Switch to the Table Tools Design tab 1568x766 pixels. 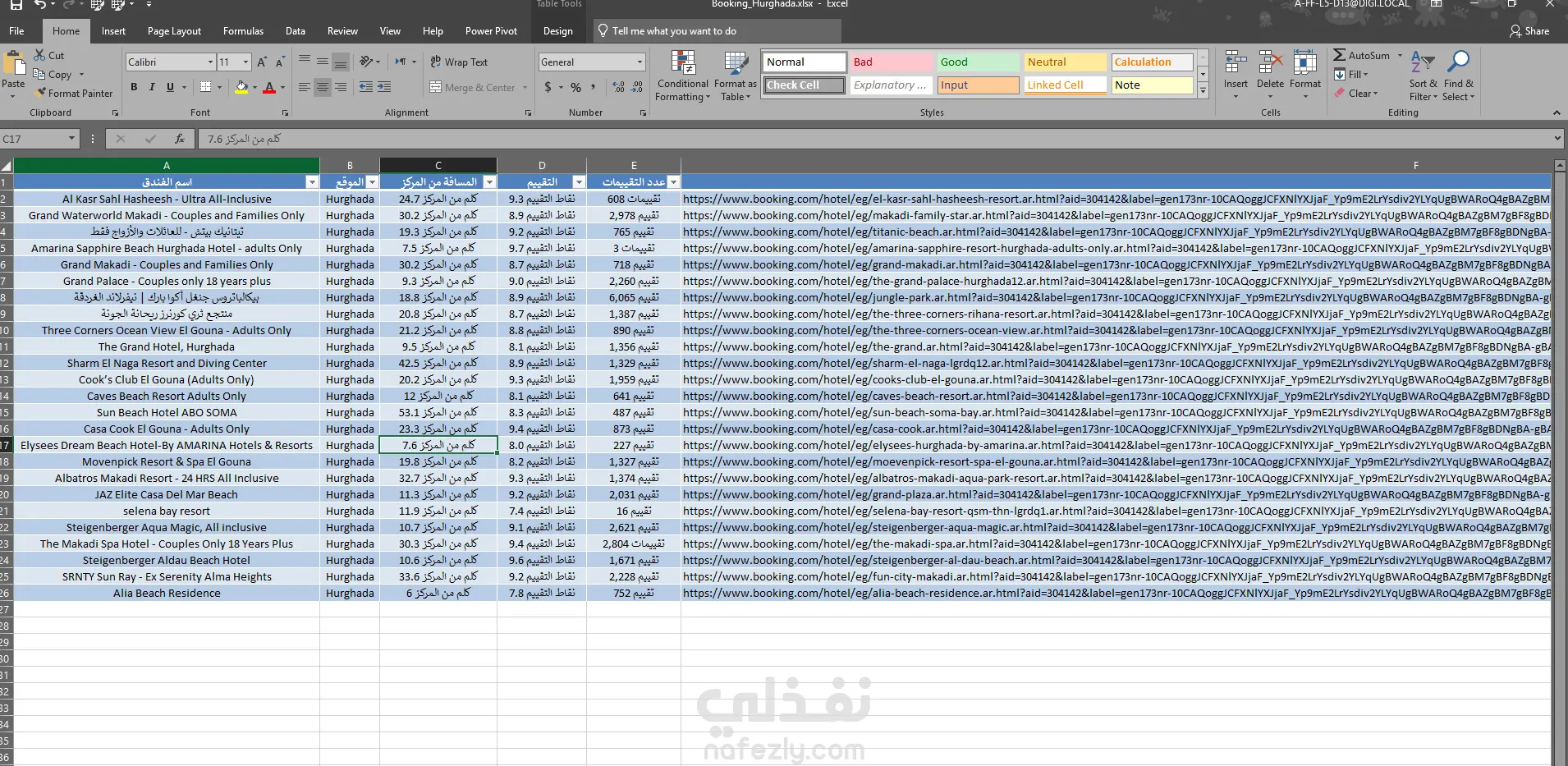tap(557, 31)
